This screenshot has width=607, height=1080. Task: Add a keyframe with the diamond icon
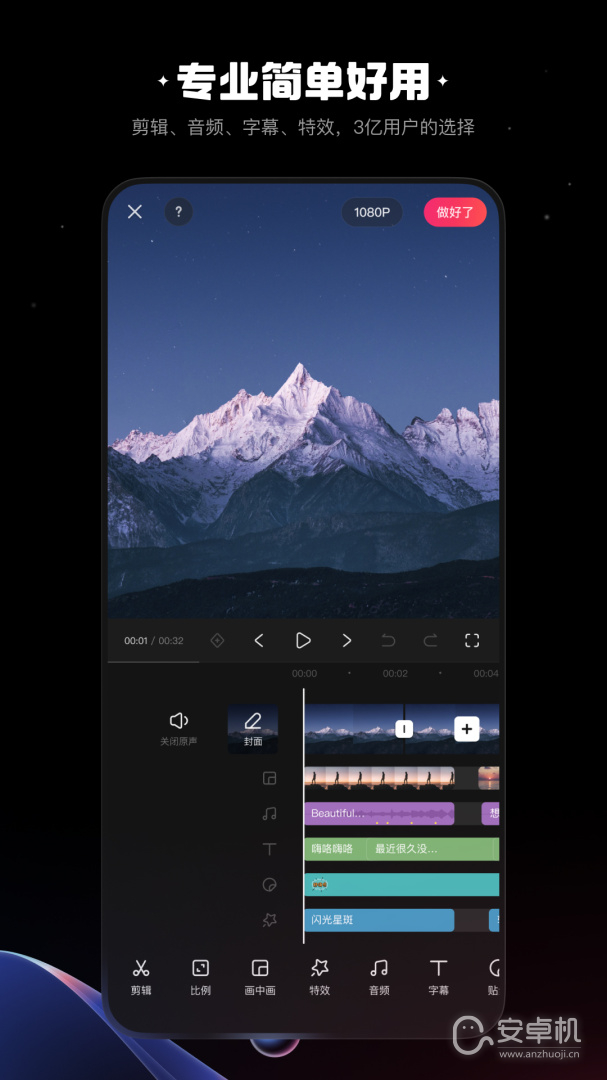tap(217, 641)
